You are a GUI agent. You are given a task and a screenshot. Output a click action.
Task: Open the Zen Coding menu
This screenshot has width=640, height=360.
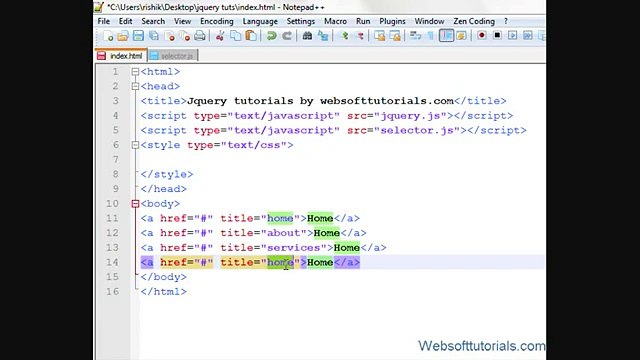474,21
